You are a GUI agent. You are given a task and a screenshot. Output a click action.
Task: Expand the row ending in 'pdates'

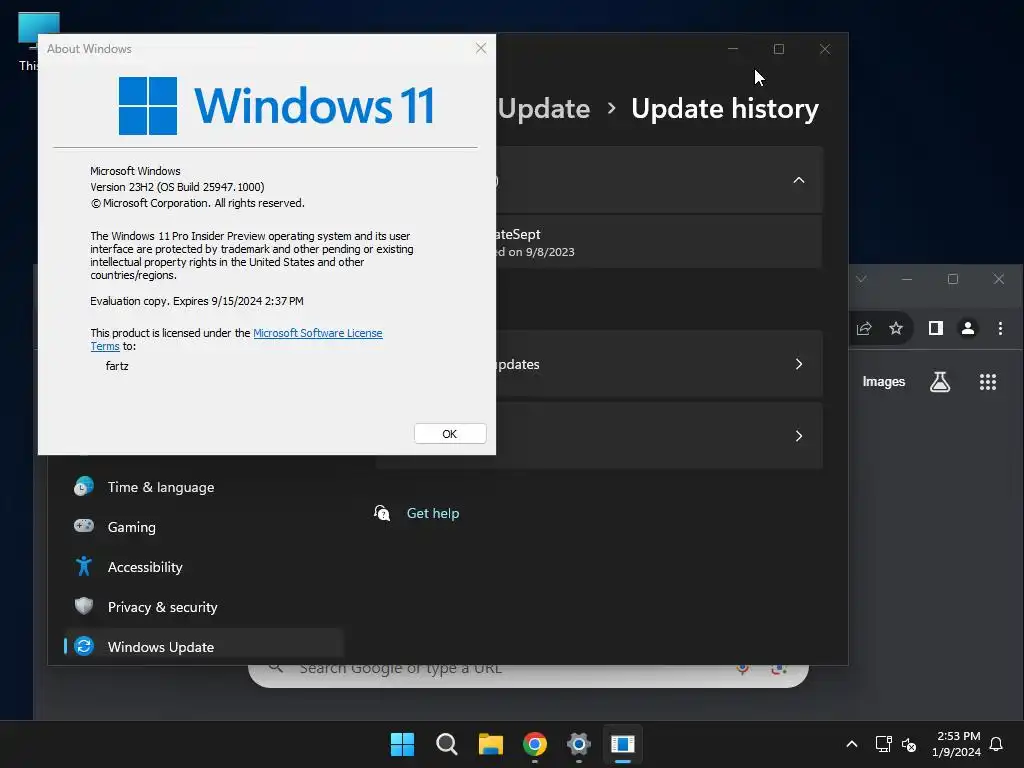pyautogui.click(x=658, y=364)
